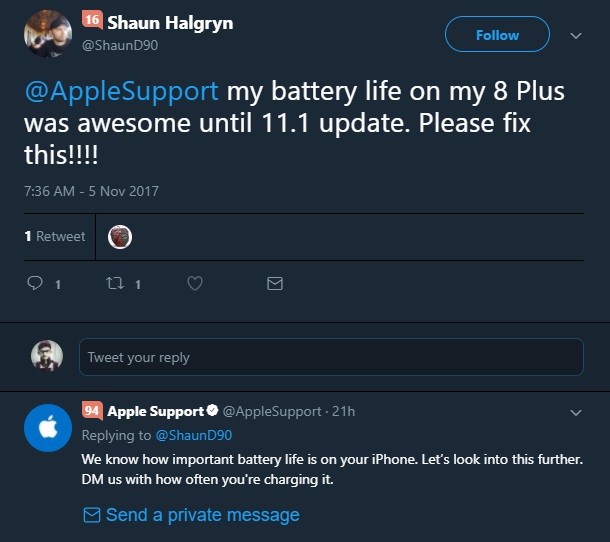Follow Shaun Halgryn

pyautogui.click(x=497, y=35)
